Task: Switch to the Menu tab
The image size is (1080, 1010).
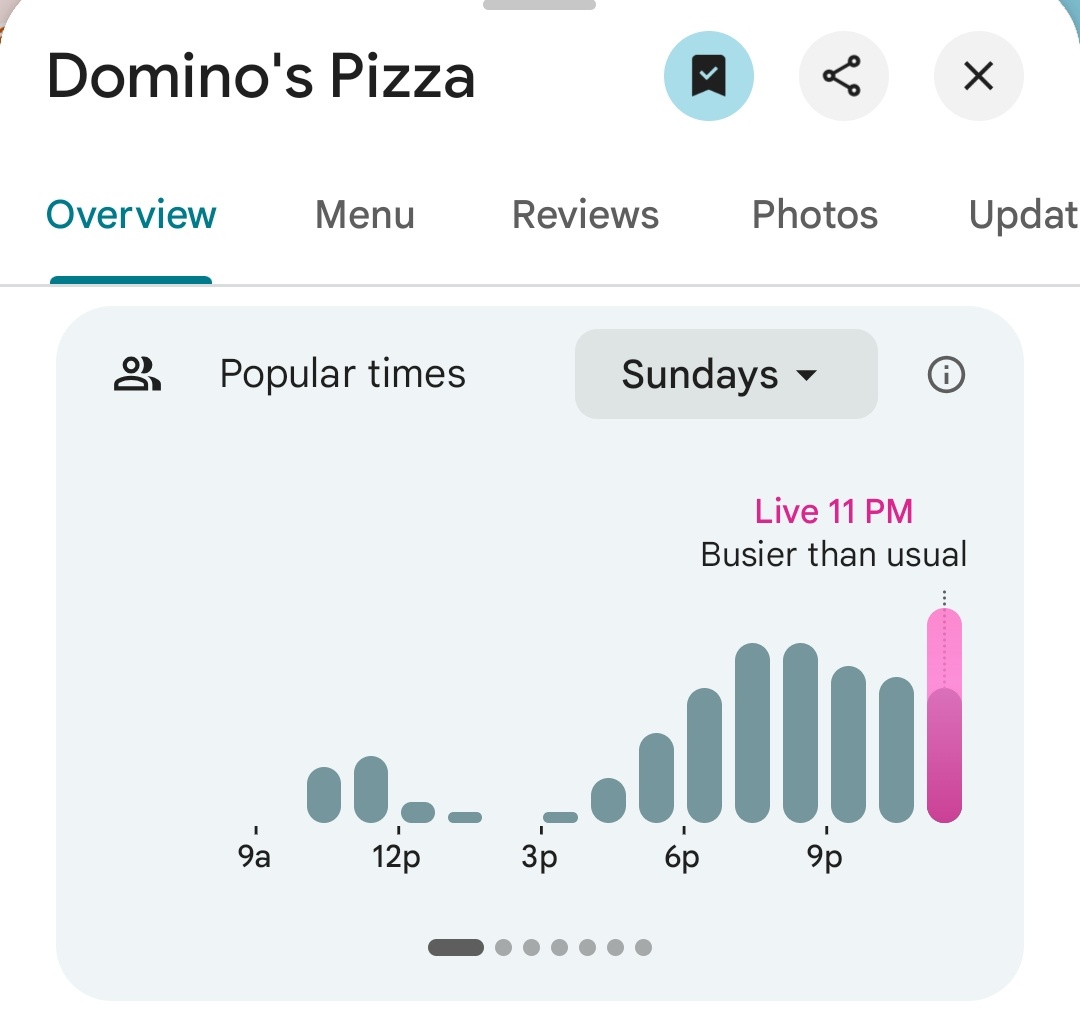Action: pyautogui.click(x=364, y=215)
